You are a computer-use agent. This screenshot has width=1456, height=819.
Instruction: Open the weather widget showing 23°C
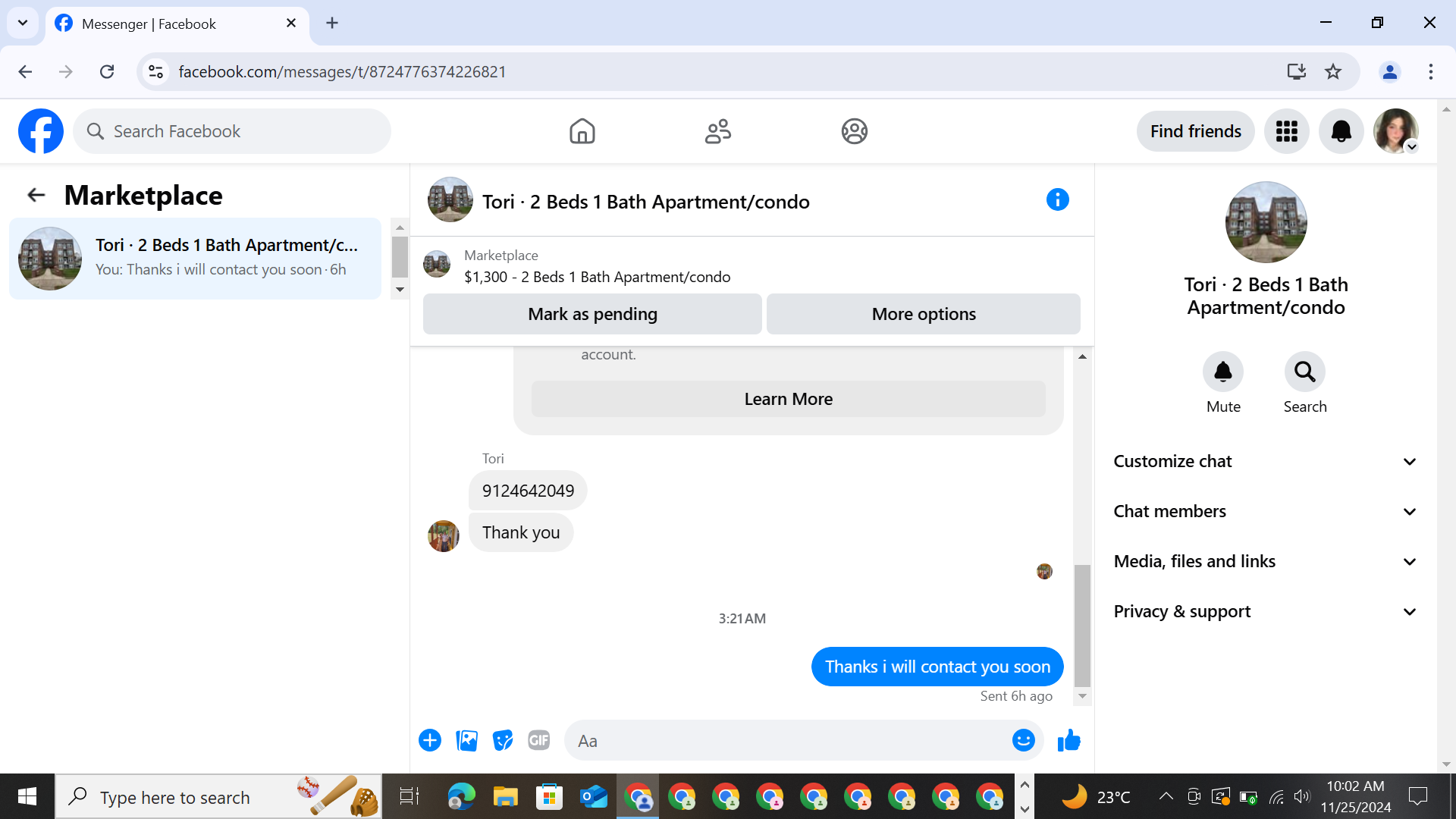1096,796
